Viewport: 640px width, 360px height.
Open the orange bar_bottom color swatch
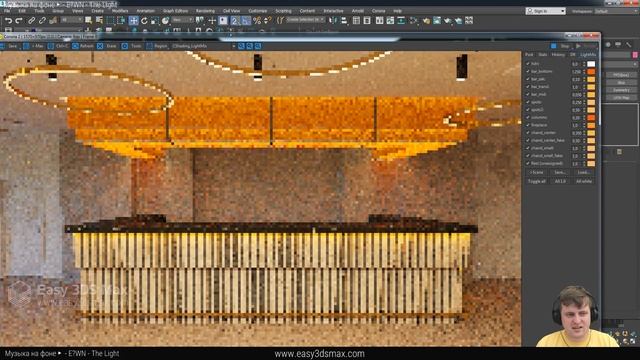pos(591,71)
